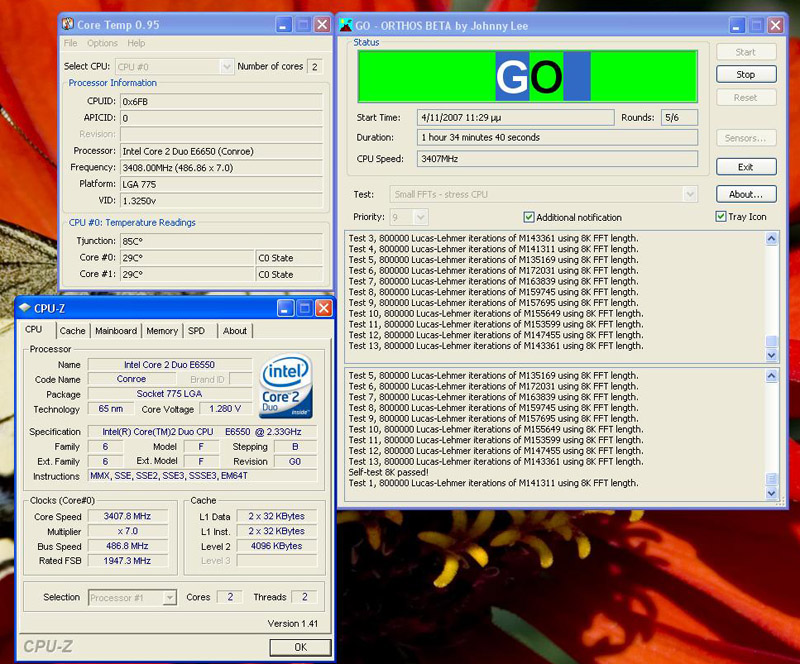The image size is (800, 664).
Task: Minimize the Core Temp window
Action: pyautogui.click(x=284, y=24)
